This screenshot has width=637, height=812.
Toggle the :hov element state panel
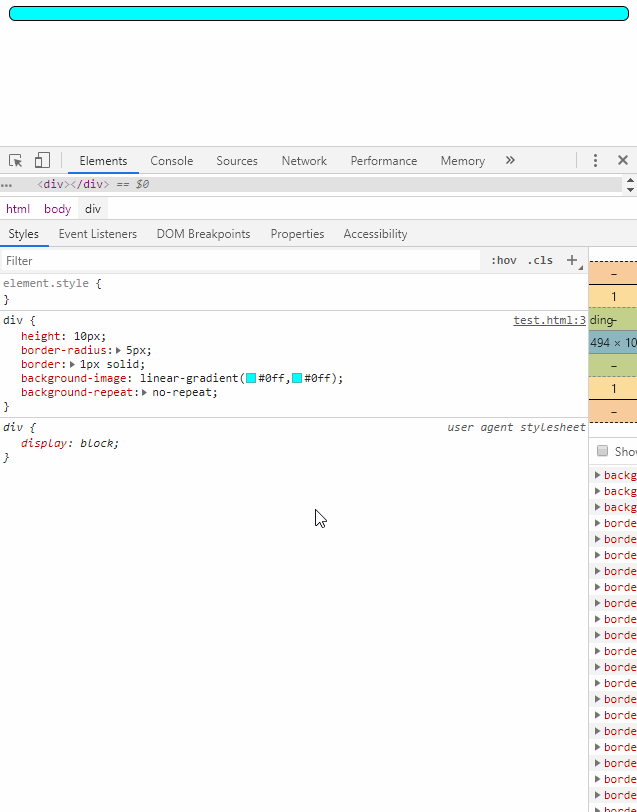pyautogui.click(x=503, y=261)
